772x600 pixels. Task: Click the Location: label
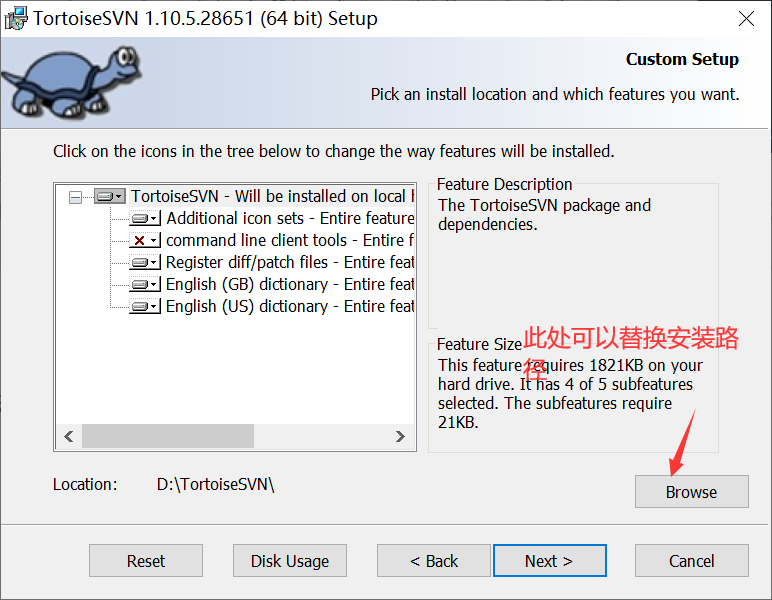[x=85, y=484]
